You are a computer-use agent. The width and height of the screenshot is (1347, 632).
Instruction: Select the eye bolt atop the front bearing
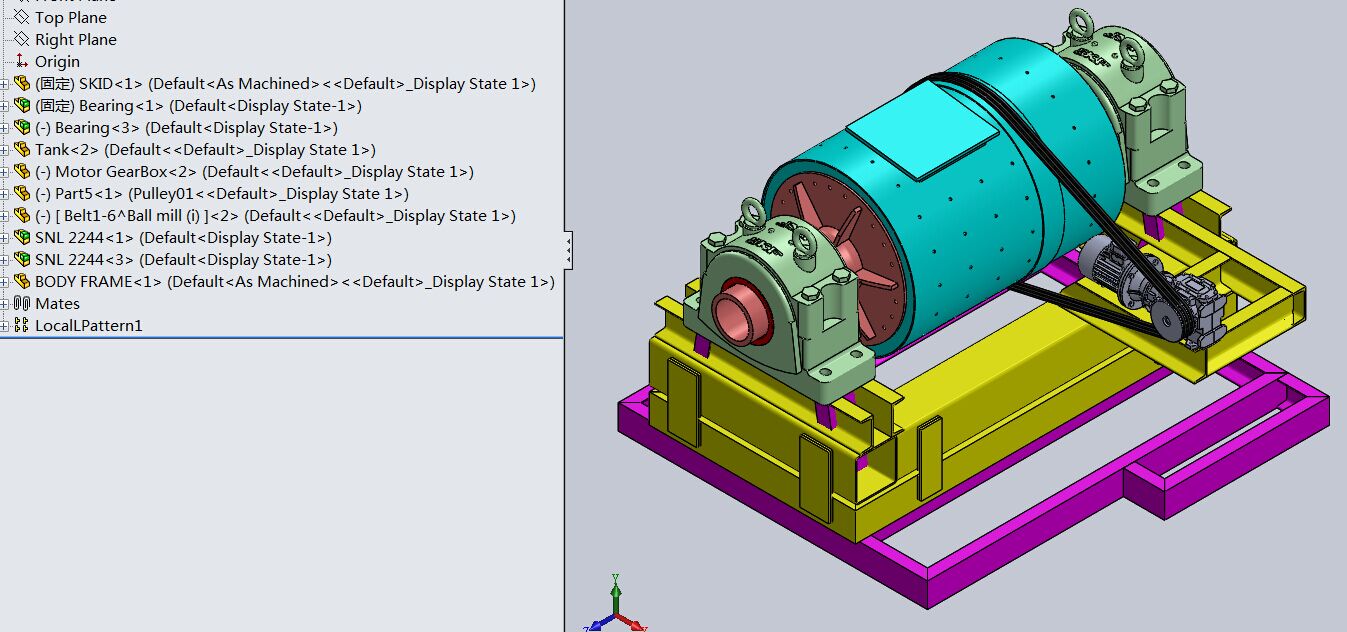click(751, 215)
